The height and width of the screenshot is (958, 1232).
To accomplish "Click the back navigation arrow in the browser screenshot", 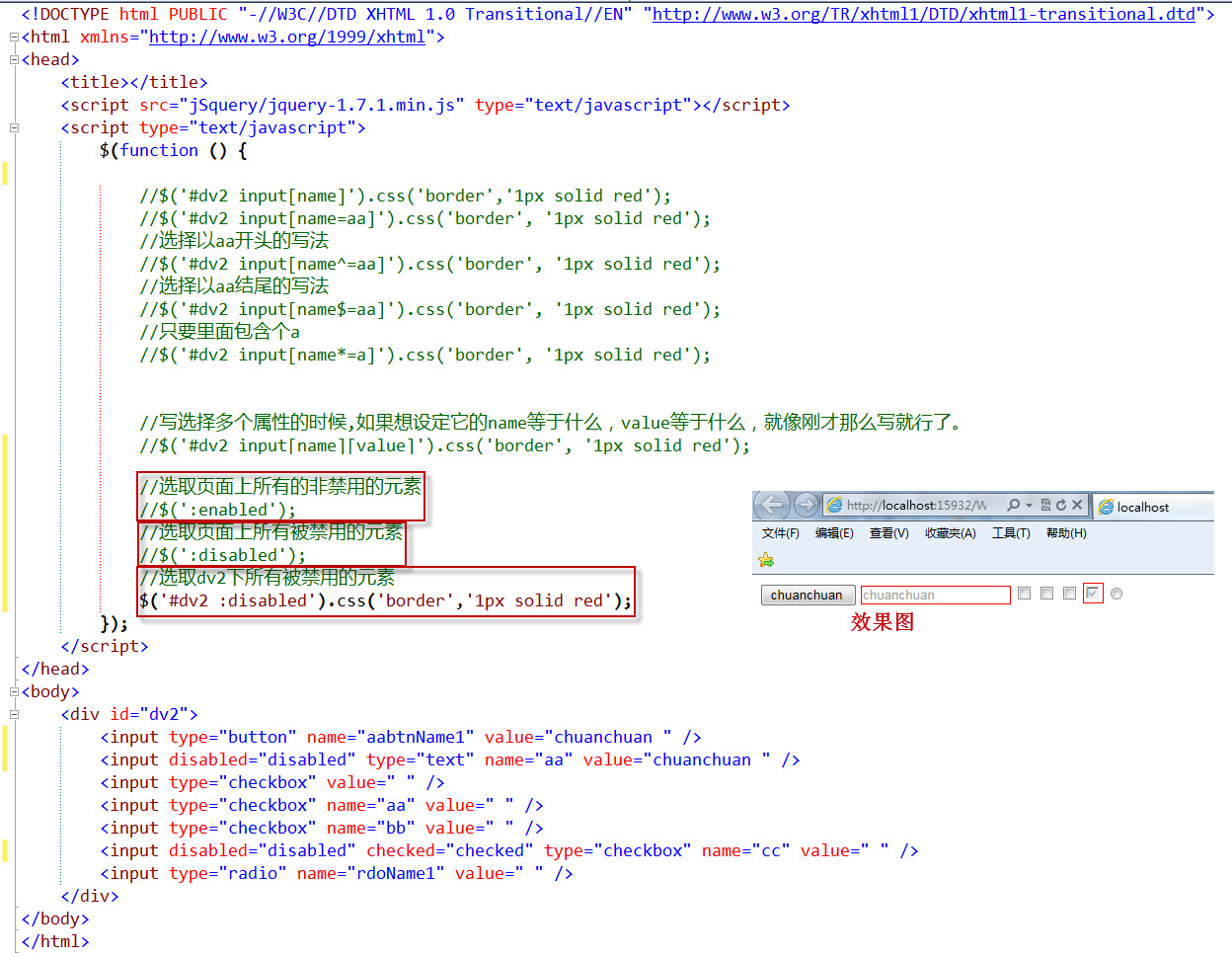I will tap(771, 505).
